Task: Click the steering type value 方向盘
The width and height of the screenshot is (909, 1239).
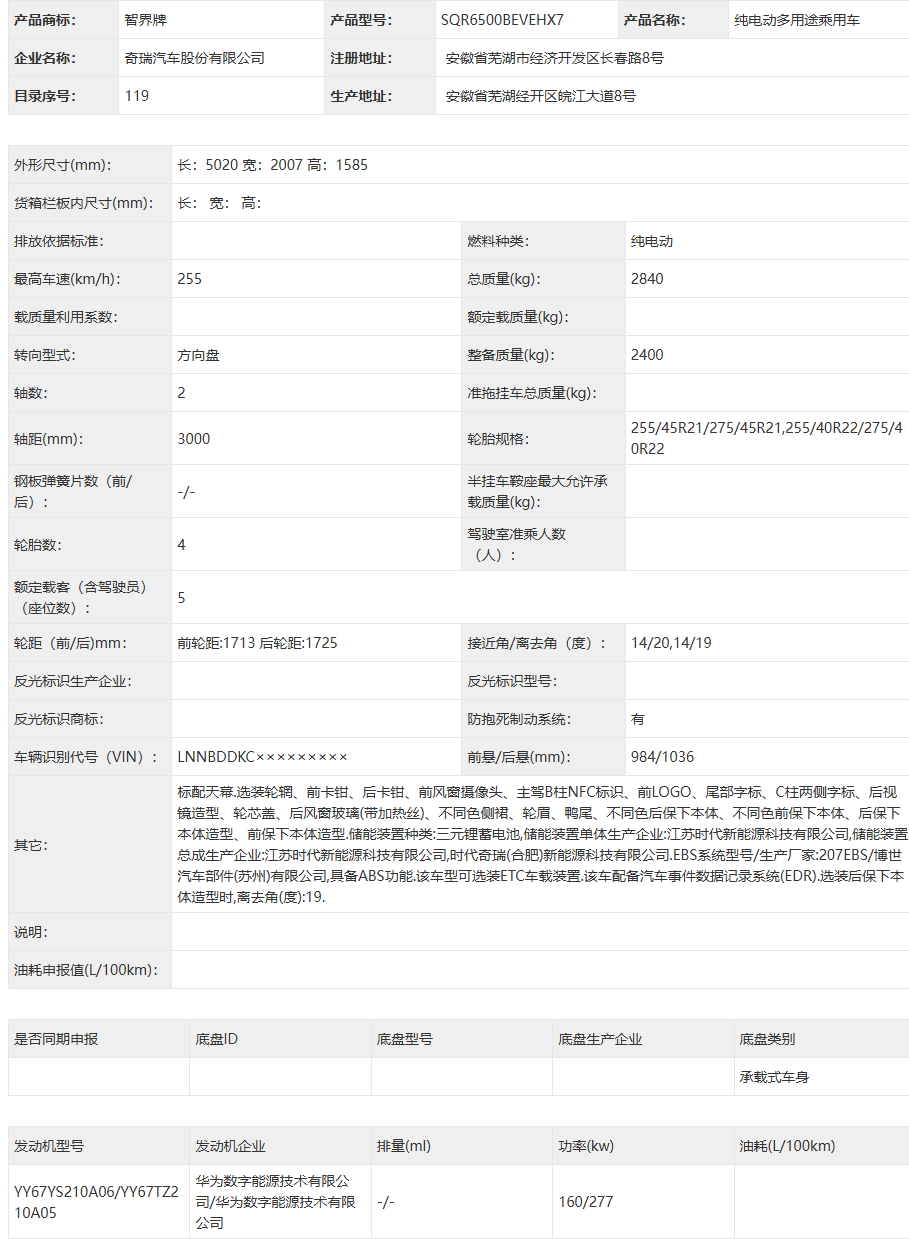Action: (198, 355)
